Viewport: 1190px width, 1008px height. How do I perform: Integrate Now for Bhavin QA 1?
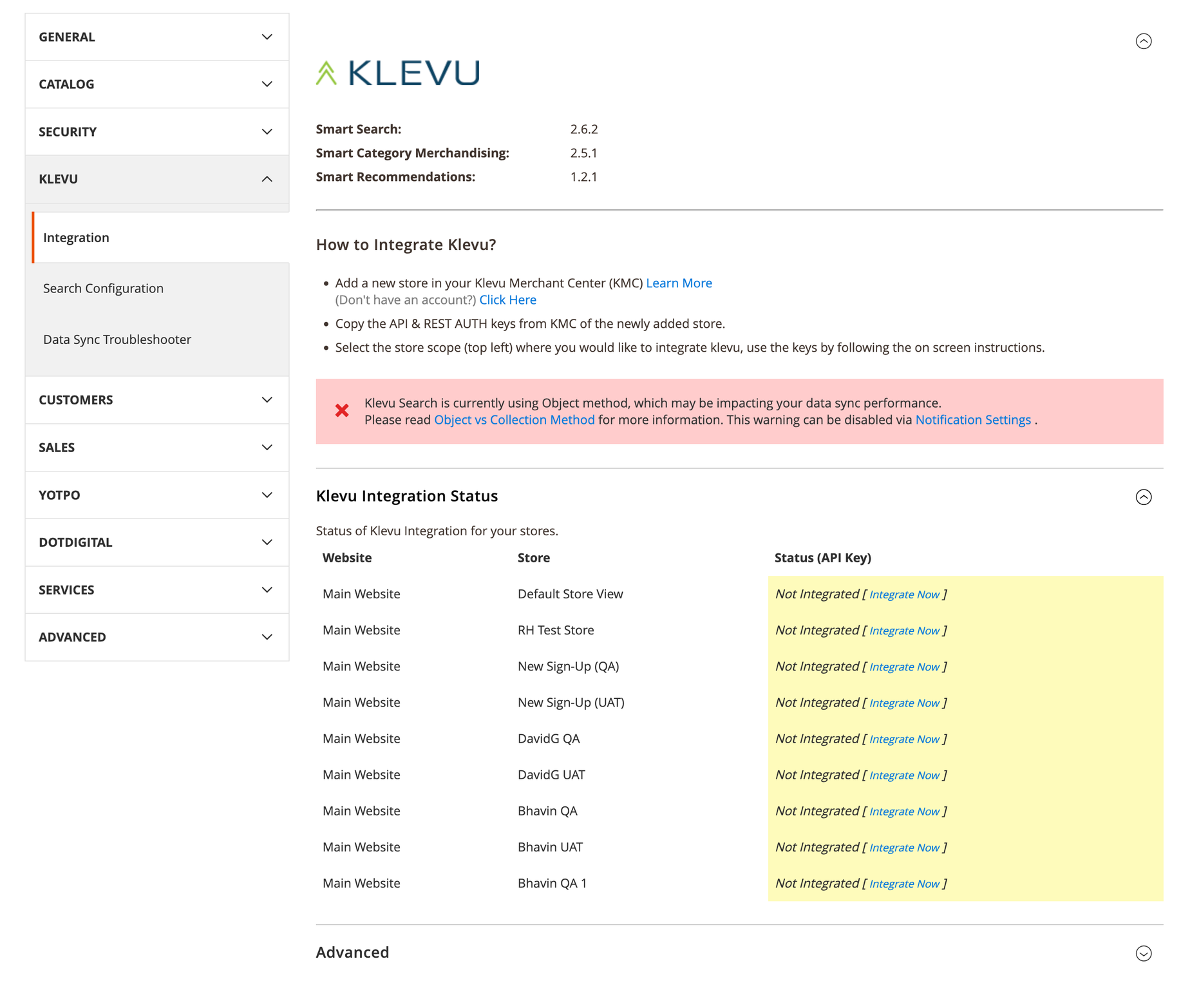[904, 884]
